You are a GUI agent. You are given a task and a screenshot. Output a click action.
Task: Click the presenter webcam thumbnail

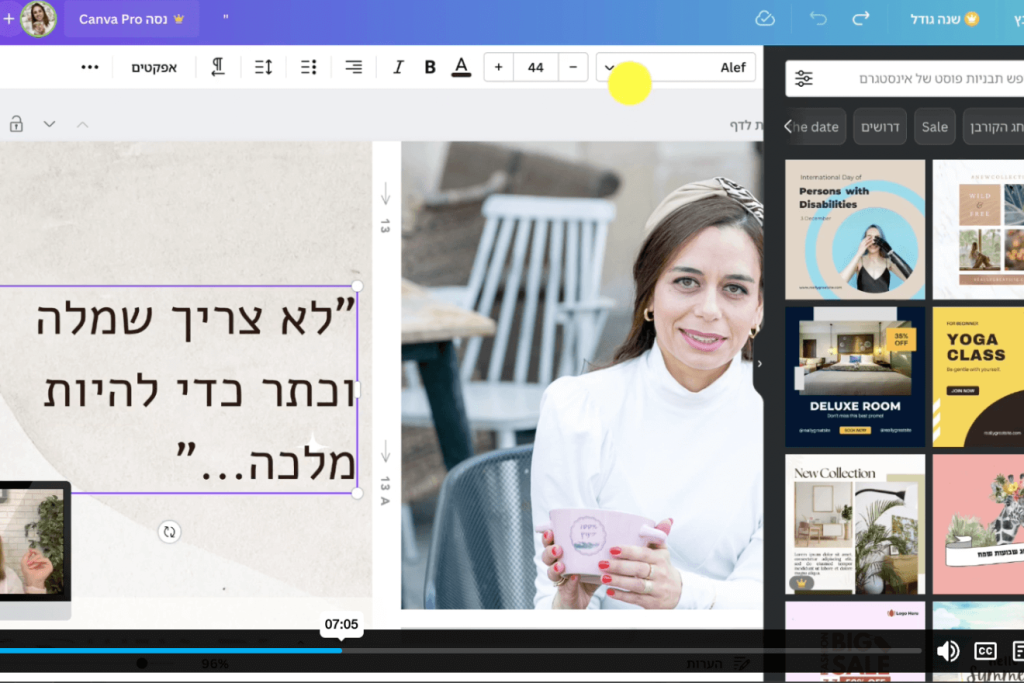[34, 541]
